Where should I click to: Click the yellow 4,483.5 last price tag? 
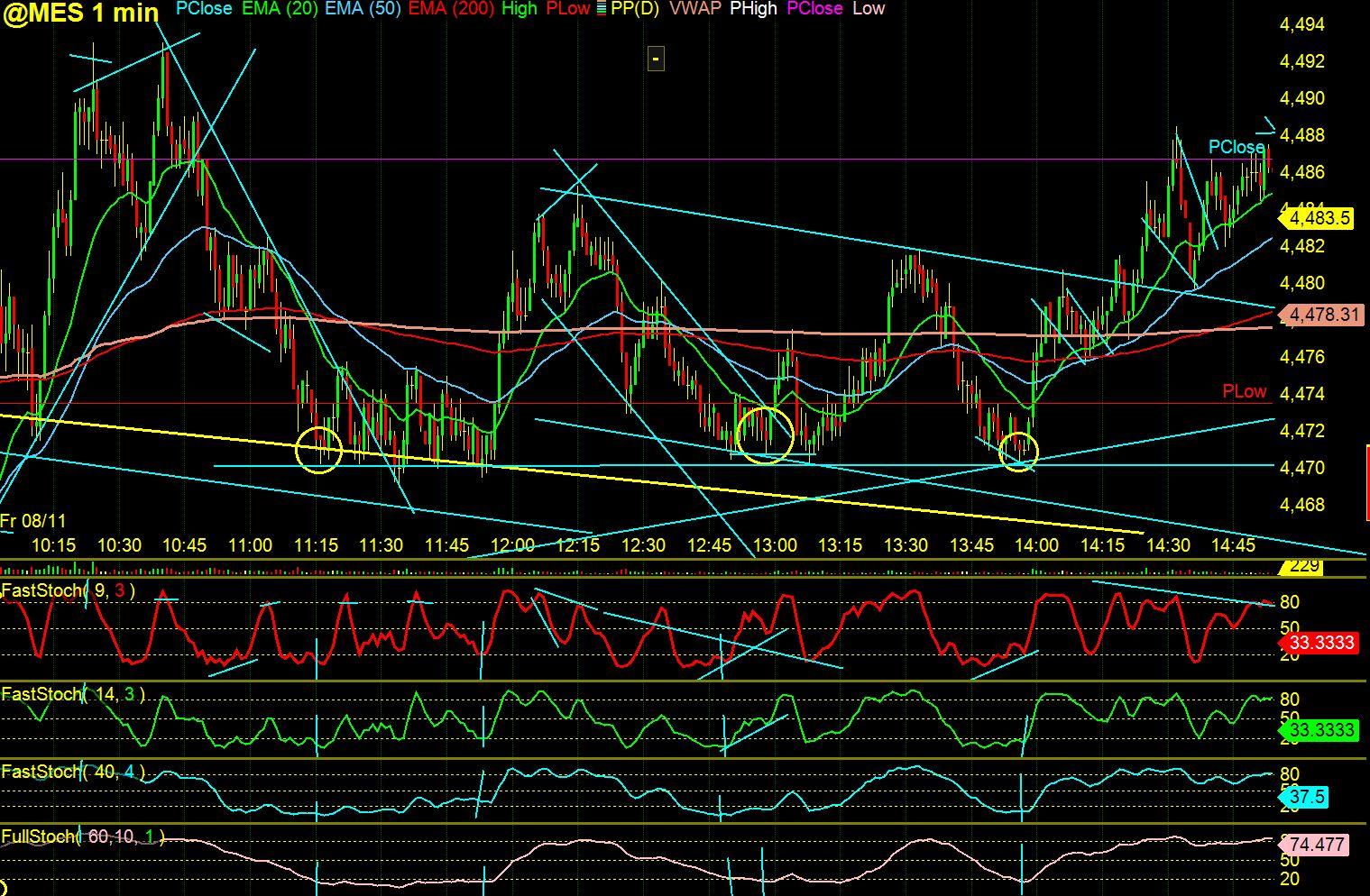1318,218
